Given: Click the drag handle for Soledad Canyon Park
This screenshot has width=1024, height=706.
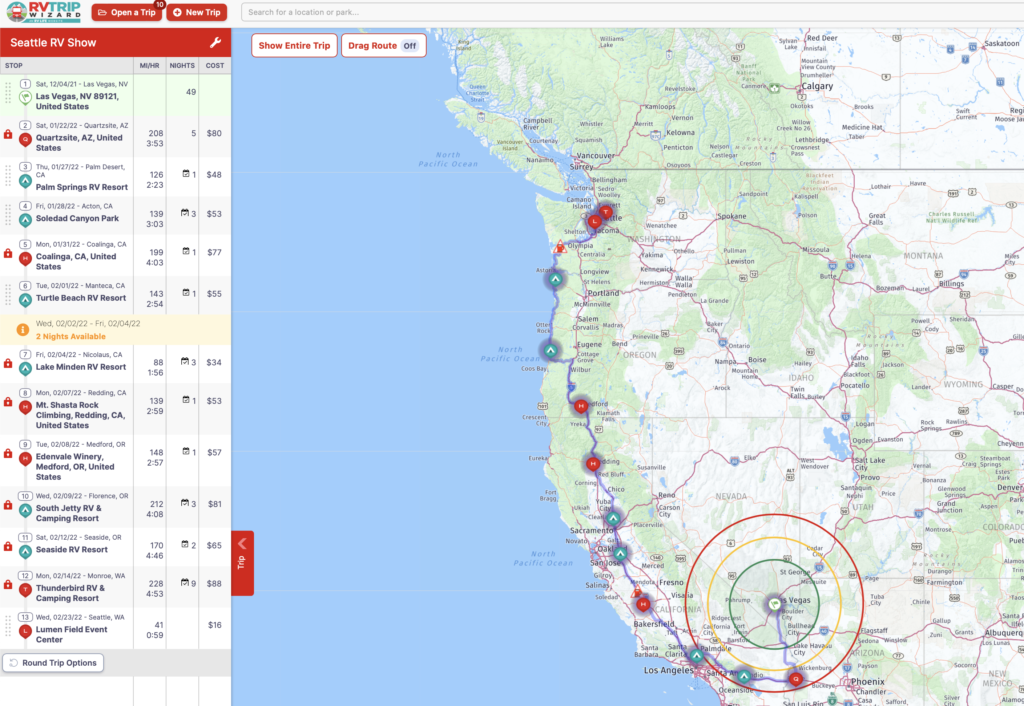Looking at the screenshot, I should point(8,215).
